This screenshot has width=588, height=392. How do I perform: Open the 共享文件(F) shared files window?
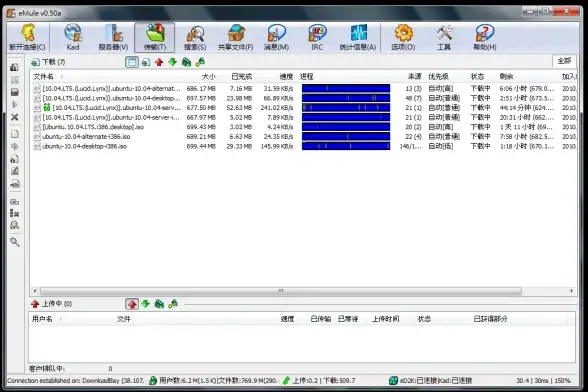point(236,37)
